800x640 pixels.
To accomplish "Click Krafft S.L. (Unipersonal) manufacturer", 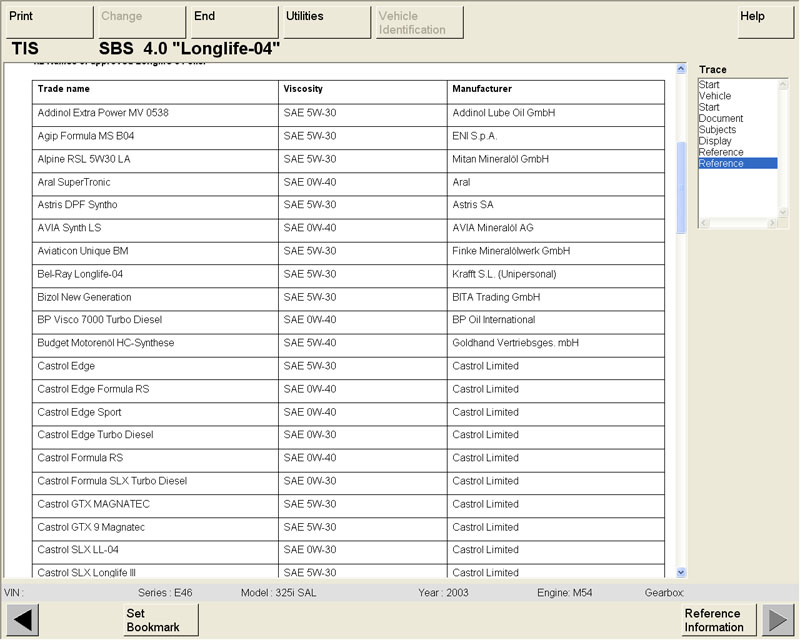I will point(504,274).
